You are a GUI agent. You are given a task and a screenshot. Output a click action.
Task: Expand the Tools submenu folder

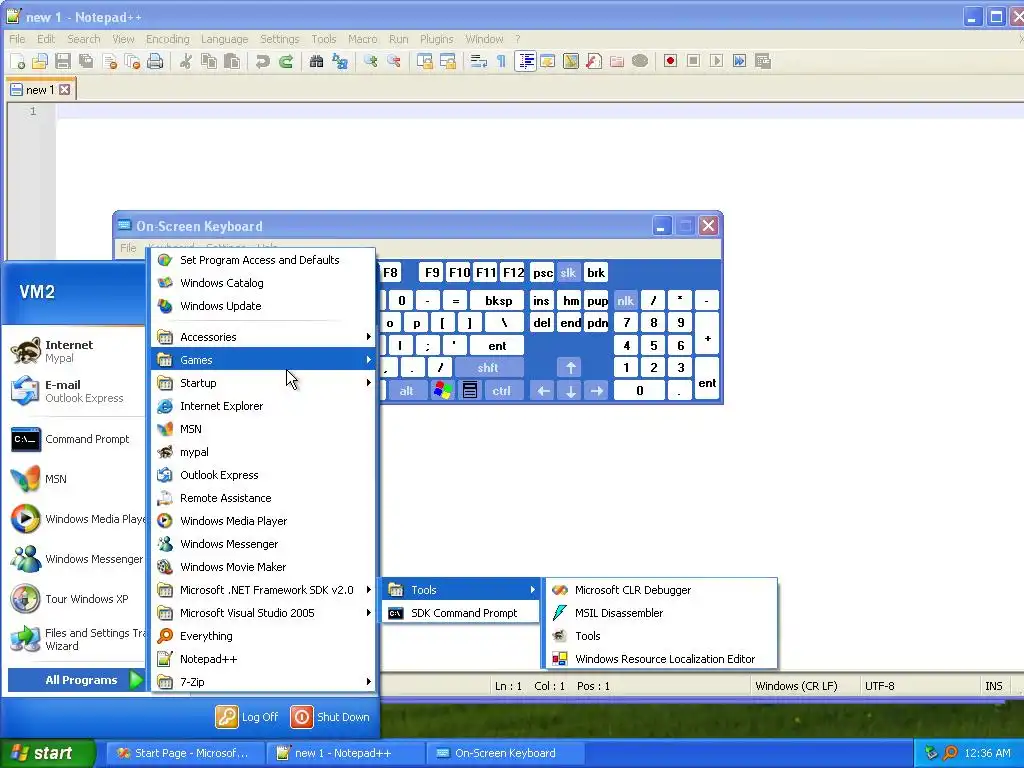pyautogui.click(x=461, y=590)
